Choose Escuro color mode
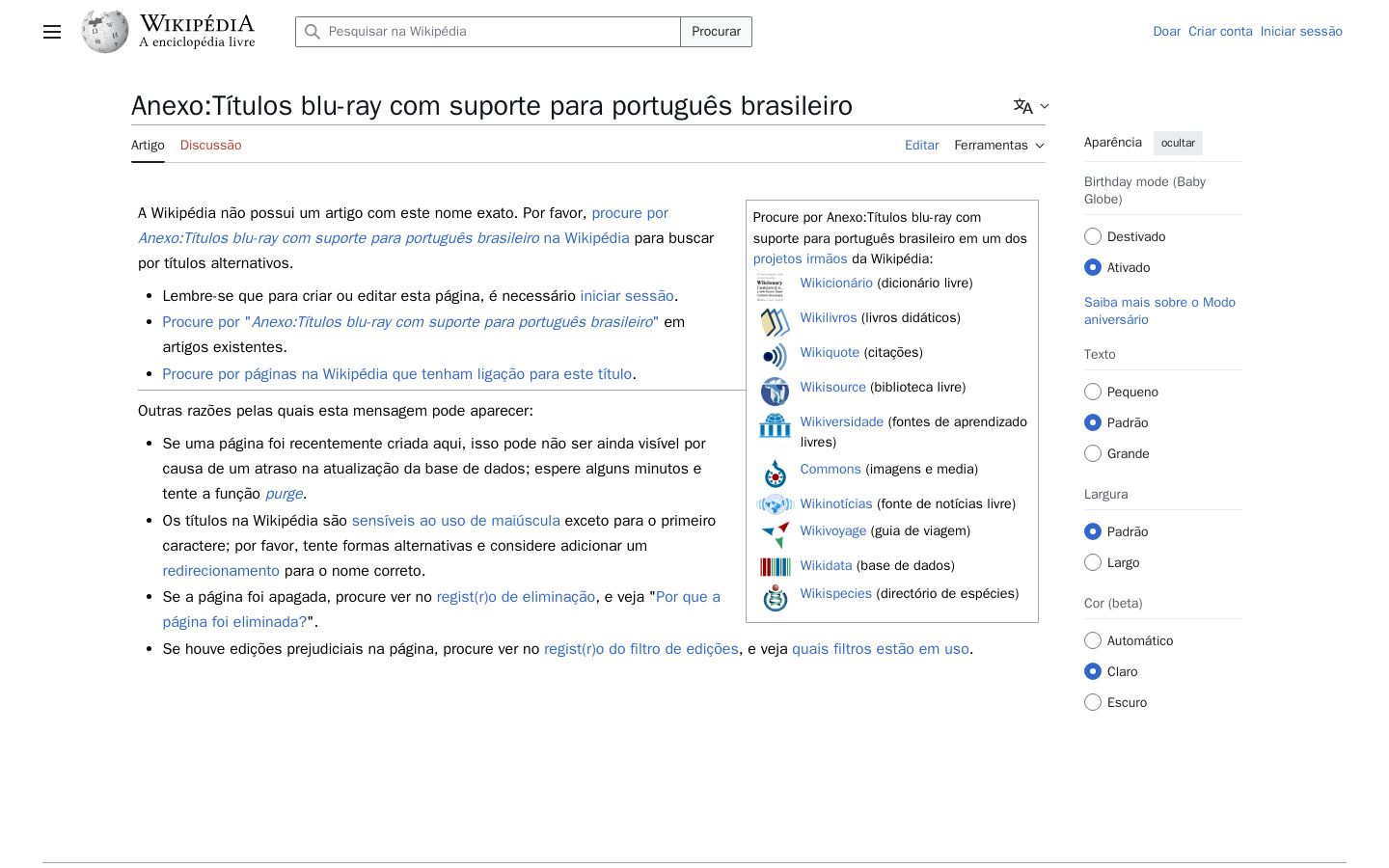The image size is (1389, 868). 1093,702
